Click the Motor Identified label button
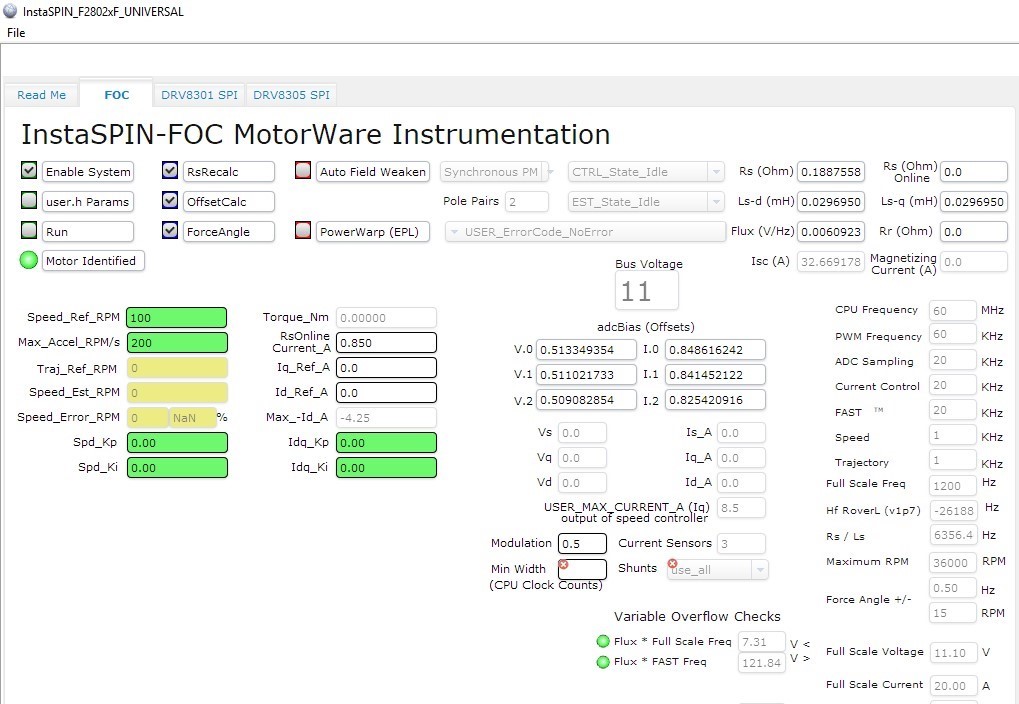 tap(93, 261)
